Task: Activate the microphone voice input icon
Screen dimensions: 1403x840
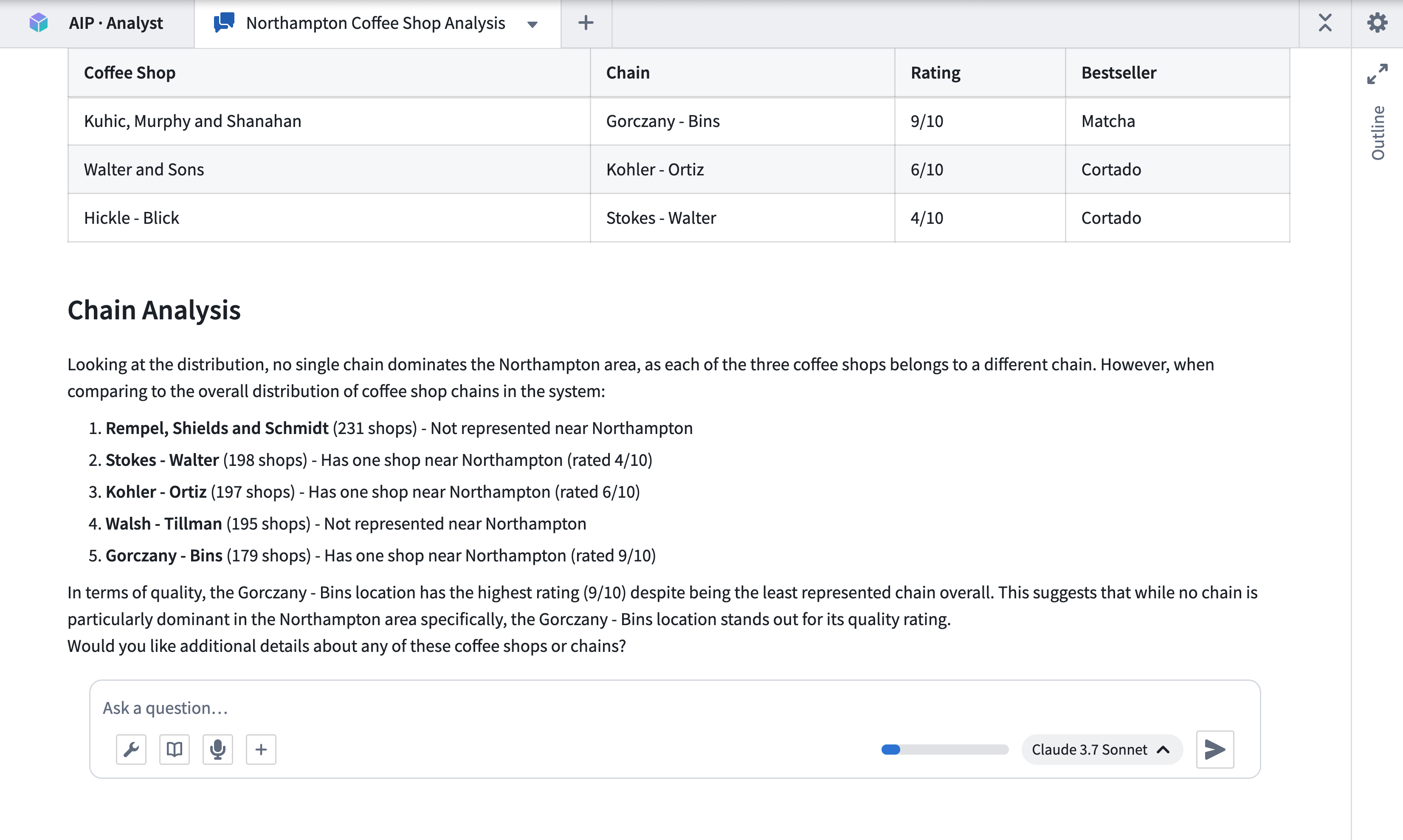Action: pos(217,750)
